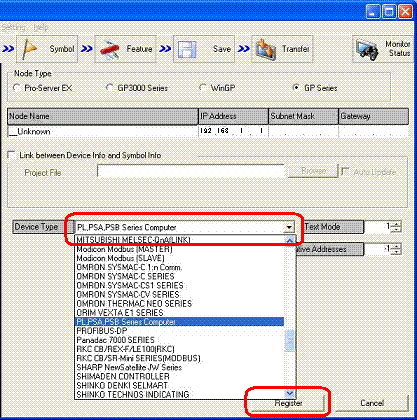Select Modicon Modbus (MASTER) in list
This screenshot has height=420, width=417.
(x=180, y=249)
